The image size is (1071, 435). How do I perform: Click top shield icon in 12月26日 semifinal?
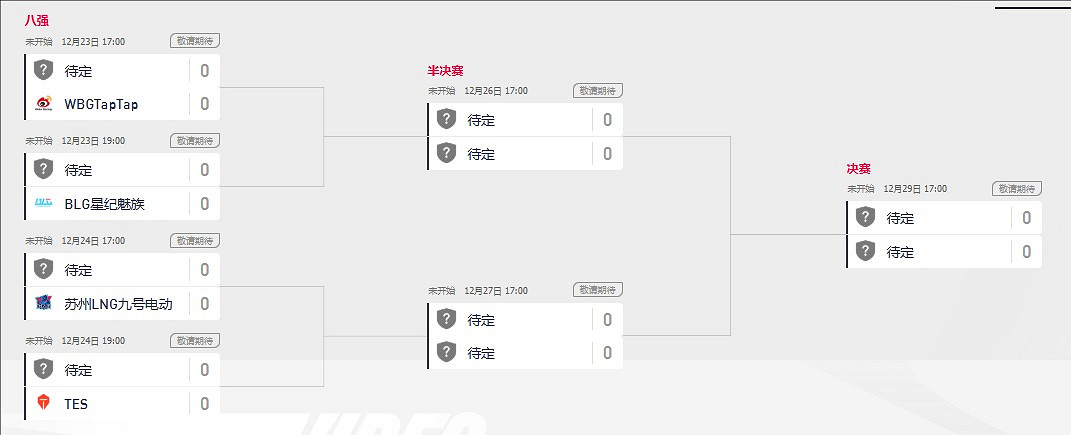(447, 119)
